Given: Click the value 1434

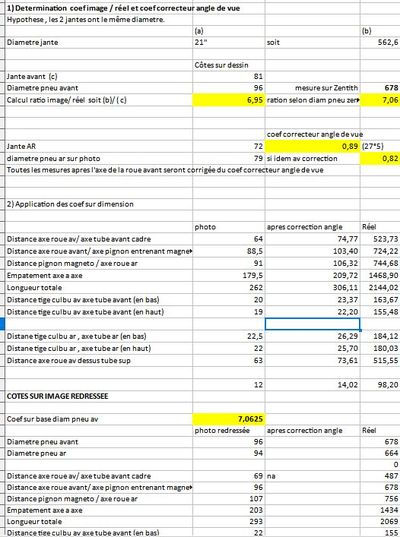Looking at the screenshot, I should tap(380, 510).
